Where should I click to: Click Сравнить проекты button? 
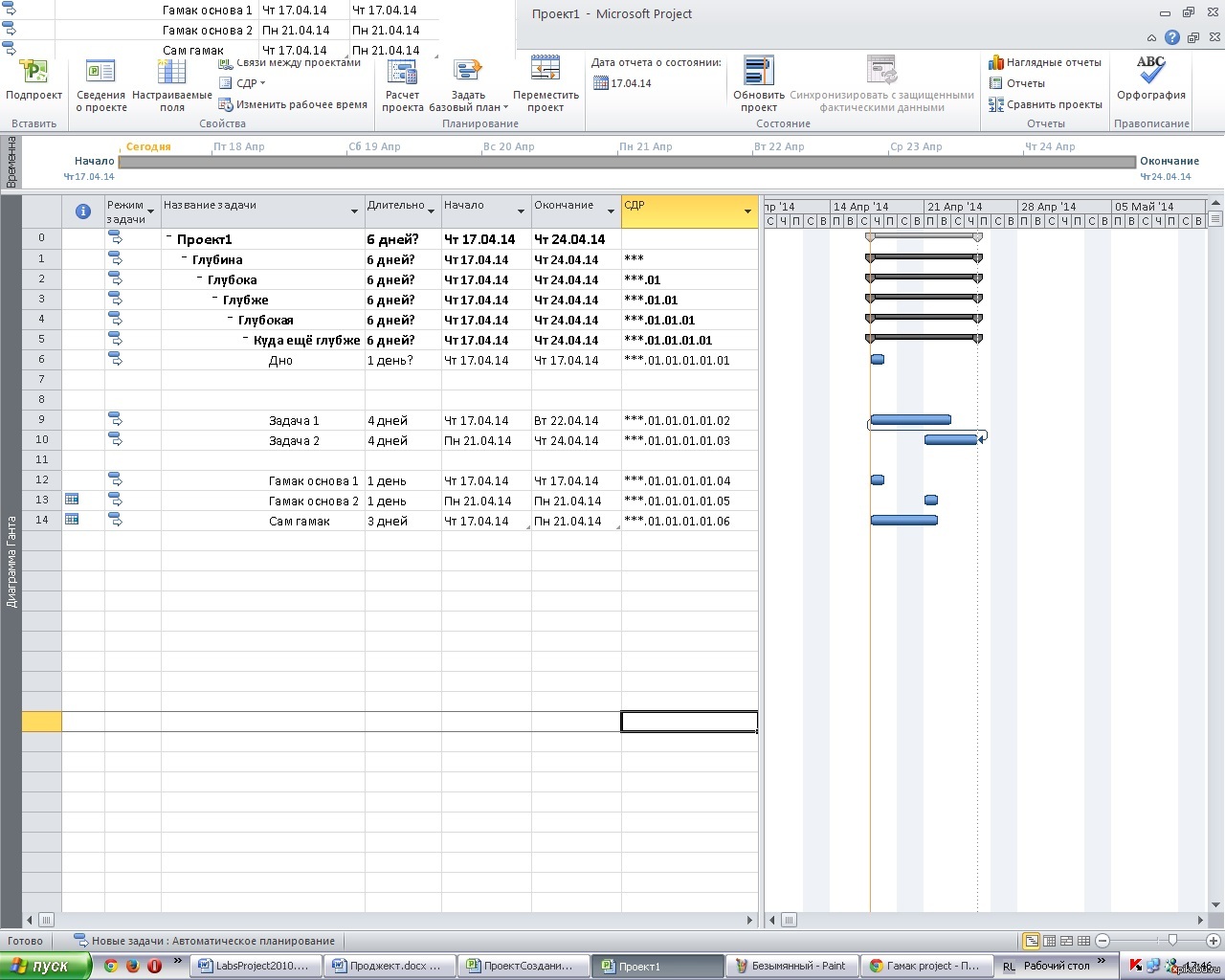pos(1046,104)
